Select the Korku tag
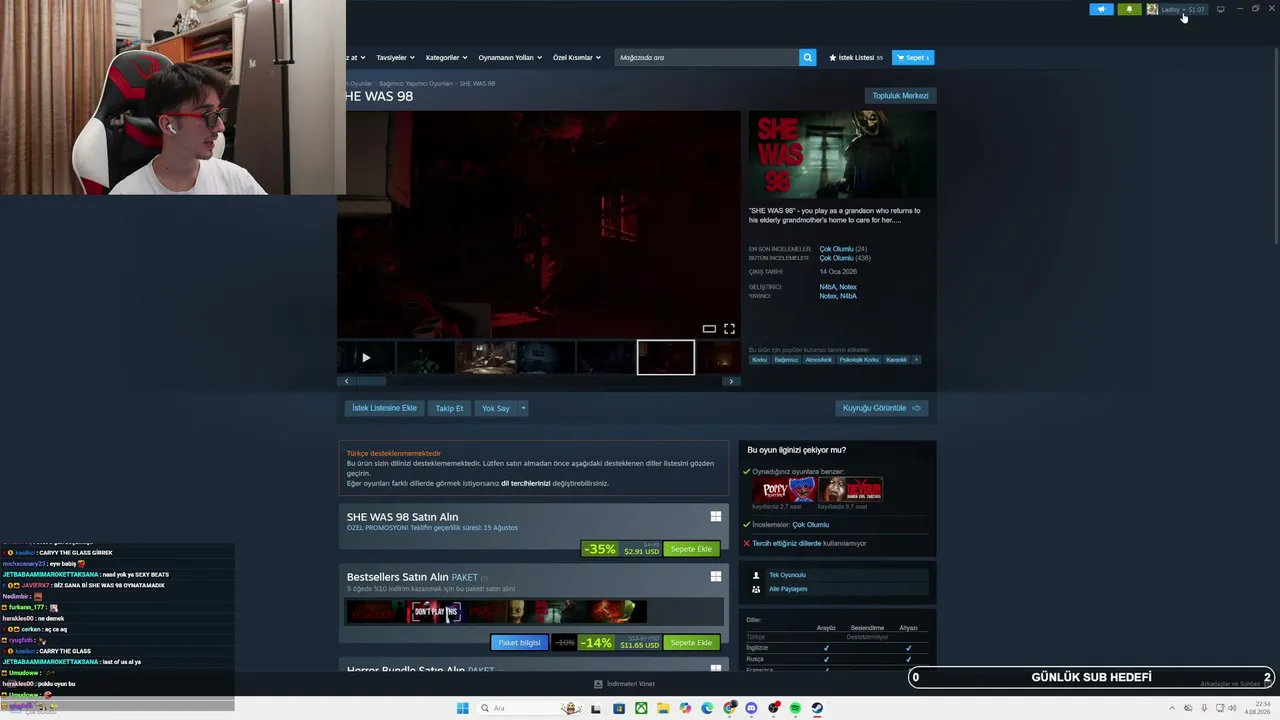The height and width of the screenshot is (720, 1280). [760, 360]
